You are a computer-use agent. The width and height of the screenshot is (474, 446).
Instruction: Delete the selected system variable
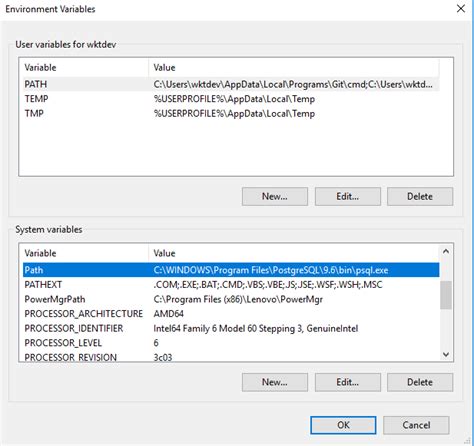point(420,382)
